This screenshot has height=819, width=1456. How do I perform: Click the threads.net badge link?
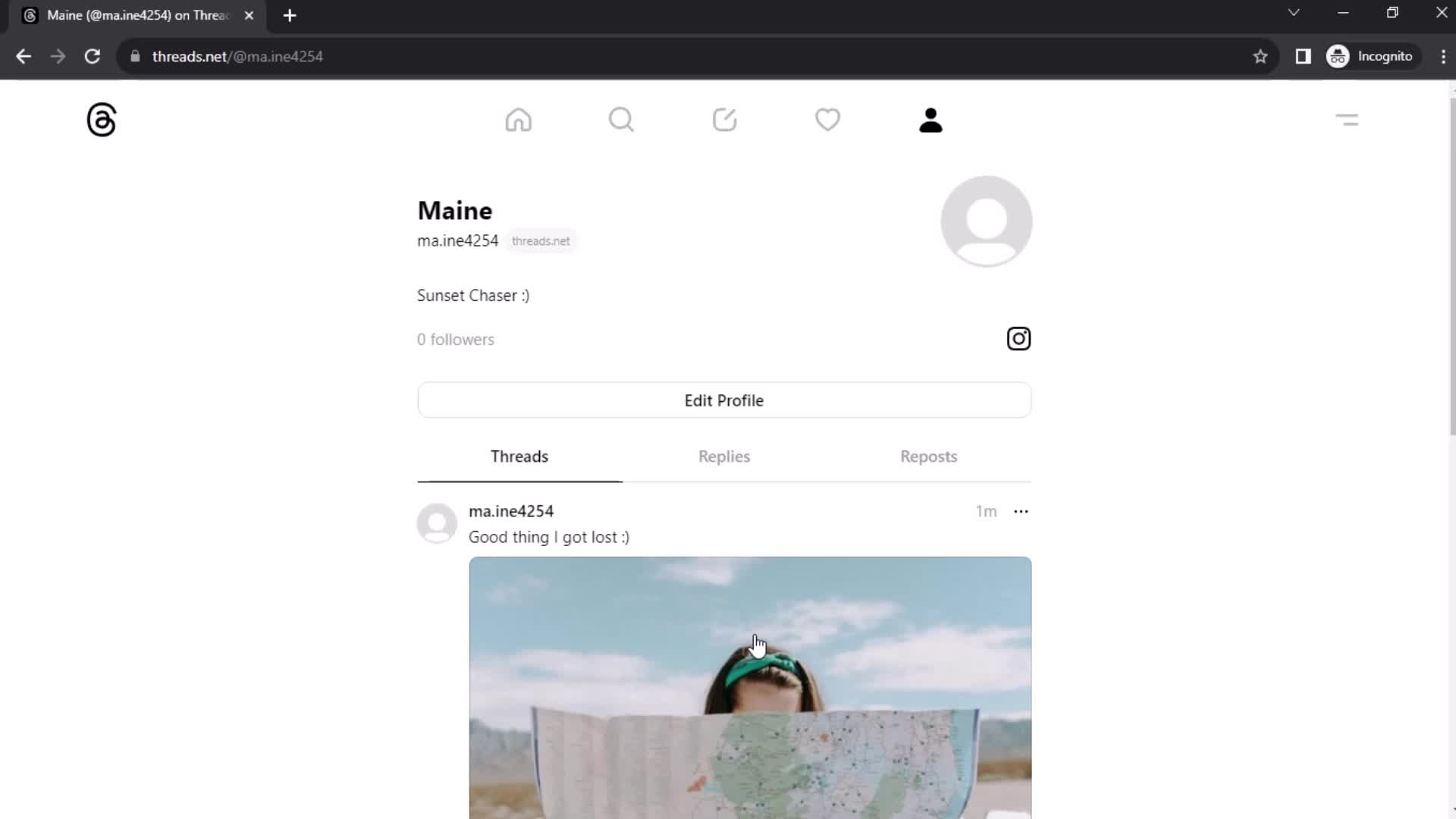pyautogui.click(x=541, y=240)
